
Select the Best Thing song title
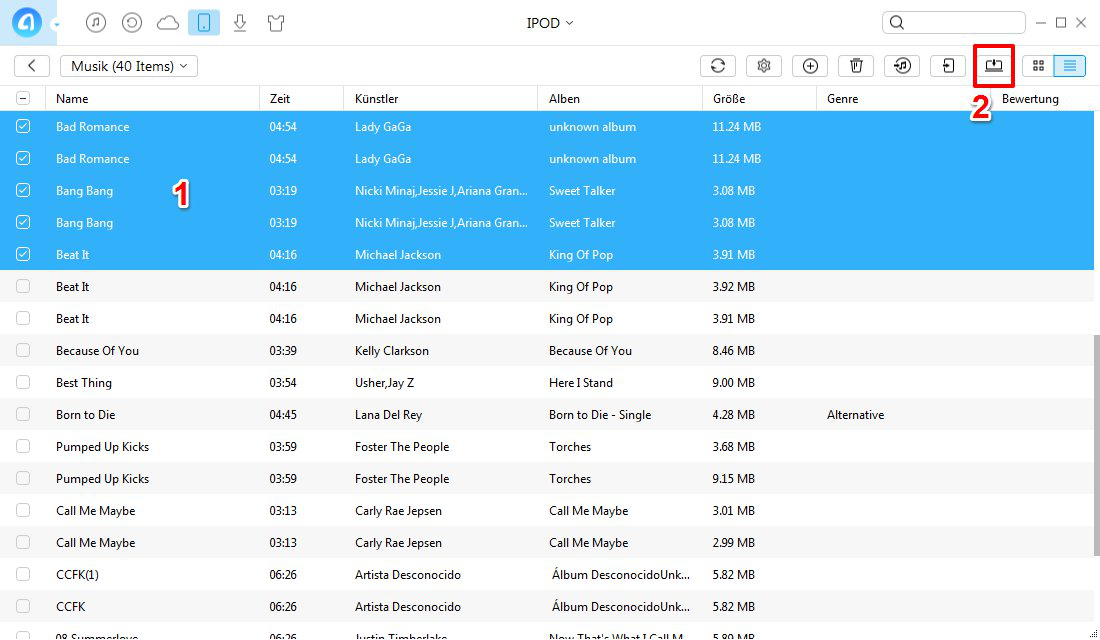[84, 382]
